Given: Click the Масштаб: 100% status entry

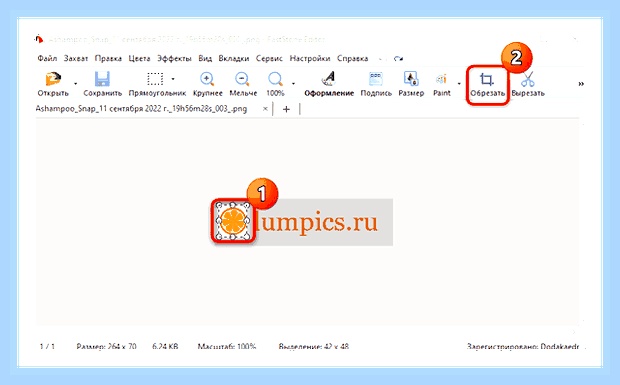Looking at the screenshot, I should [227, 347].
